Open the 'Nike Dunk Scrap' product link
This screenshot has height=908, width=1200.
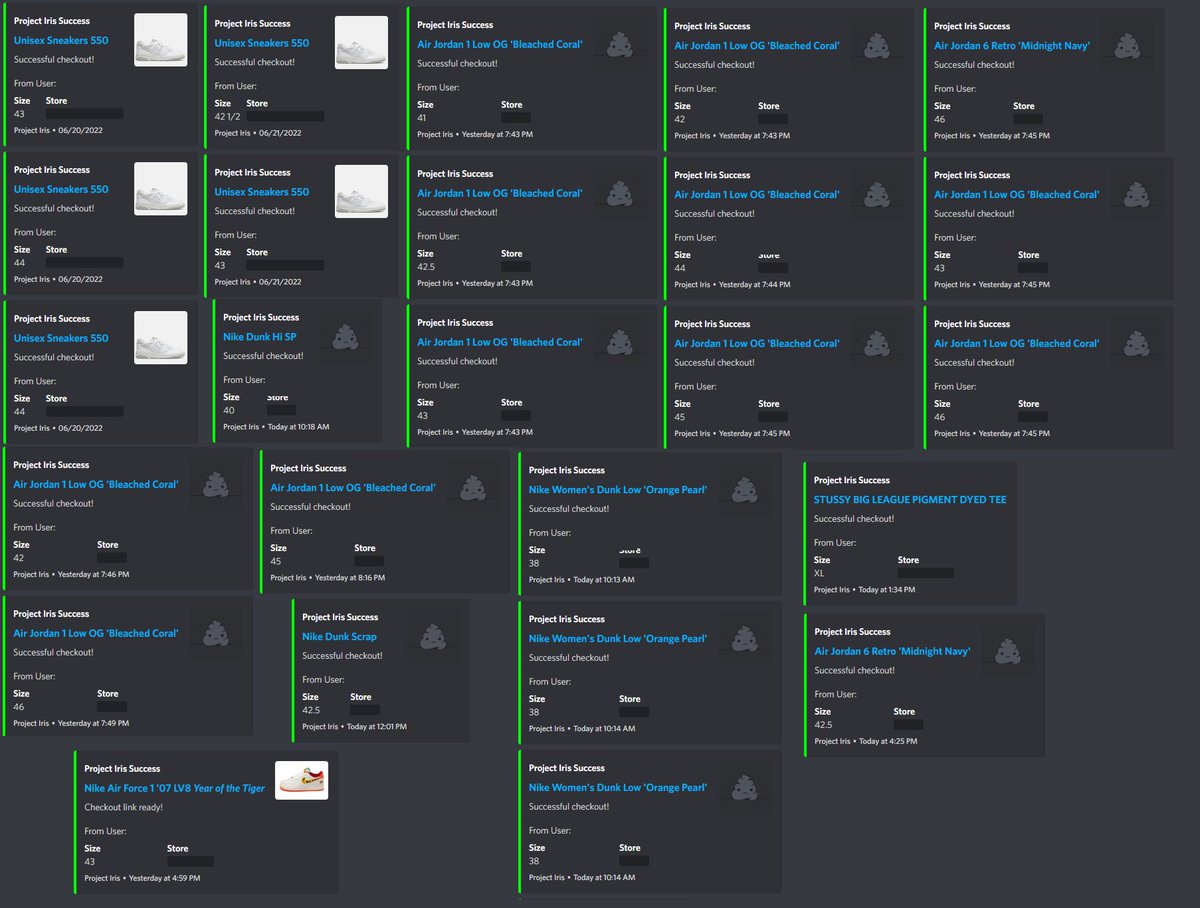[x=339, y=638]
